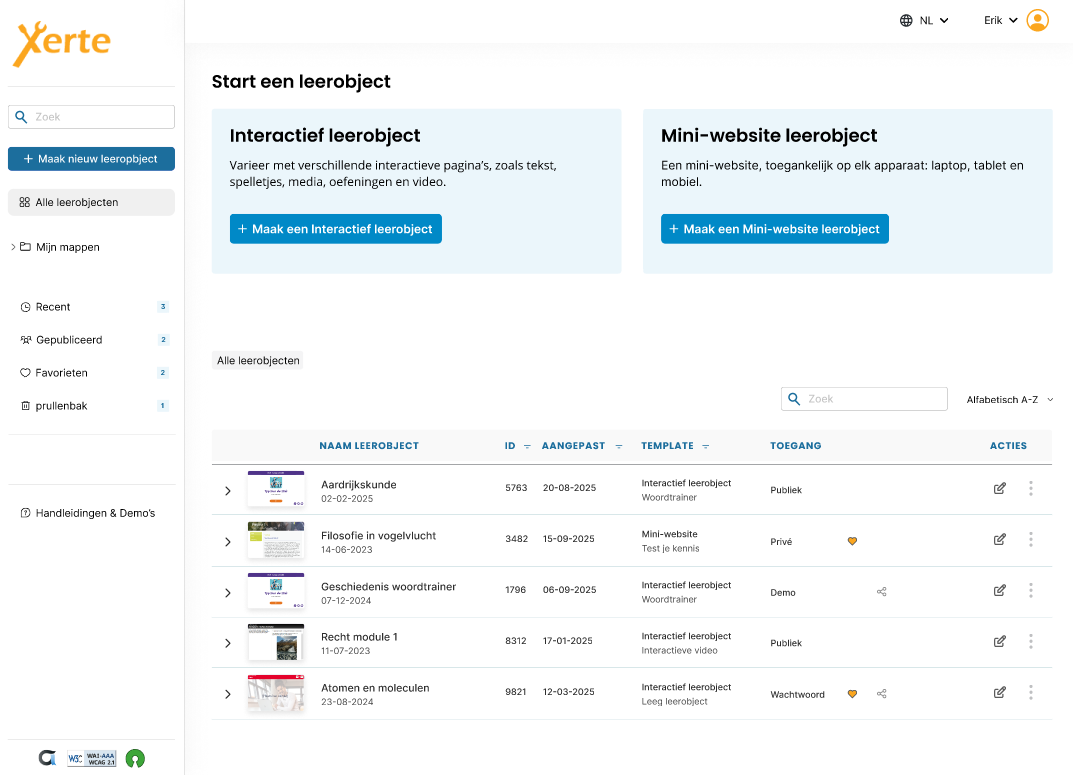Toggle the favorite heart on Filosofie in vogelvlucht
The width and height of the screenshot is (1073, 775).
pos(852,541)
